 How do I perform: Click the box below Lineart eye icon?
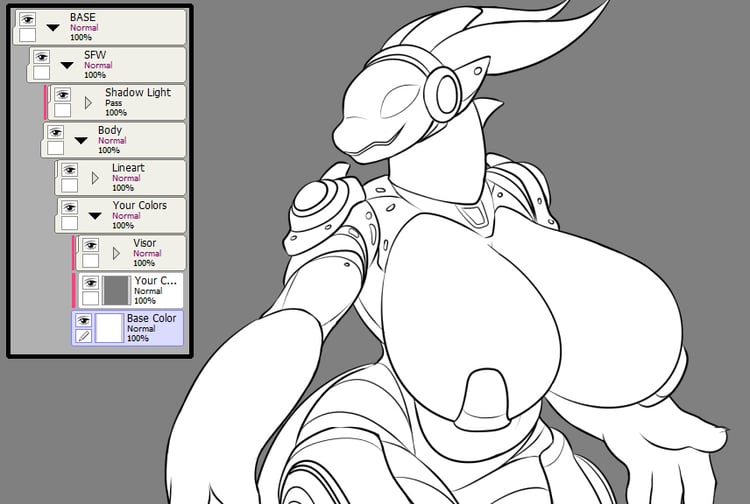click(69, 185)
